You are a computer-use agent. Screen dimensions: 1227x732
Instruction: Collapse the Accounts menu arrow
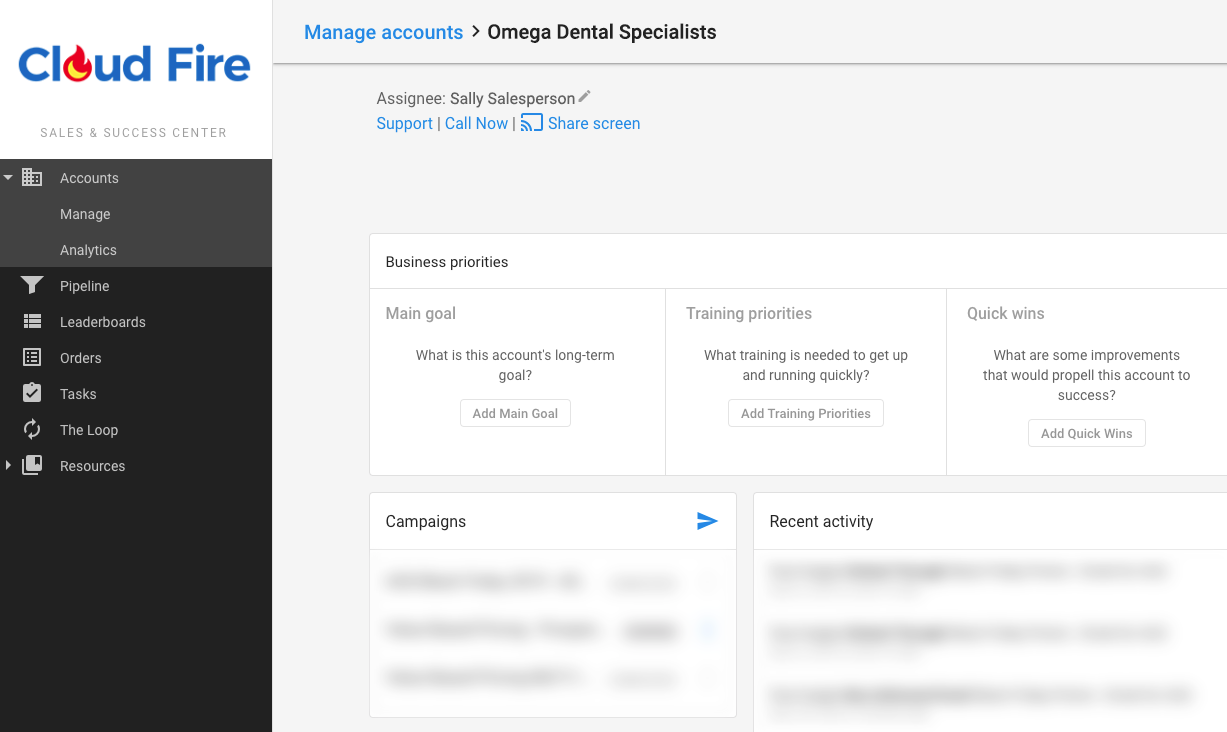click(8, 178)
